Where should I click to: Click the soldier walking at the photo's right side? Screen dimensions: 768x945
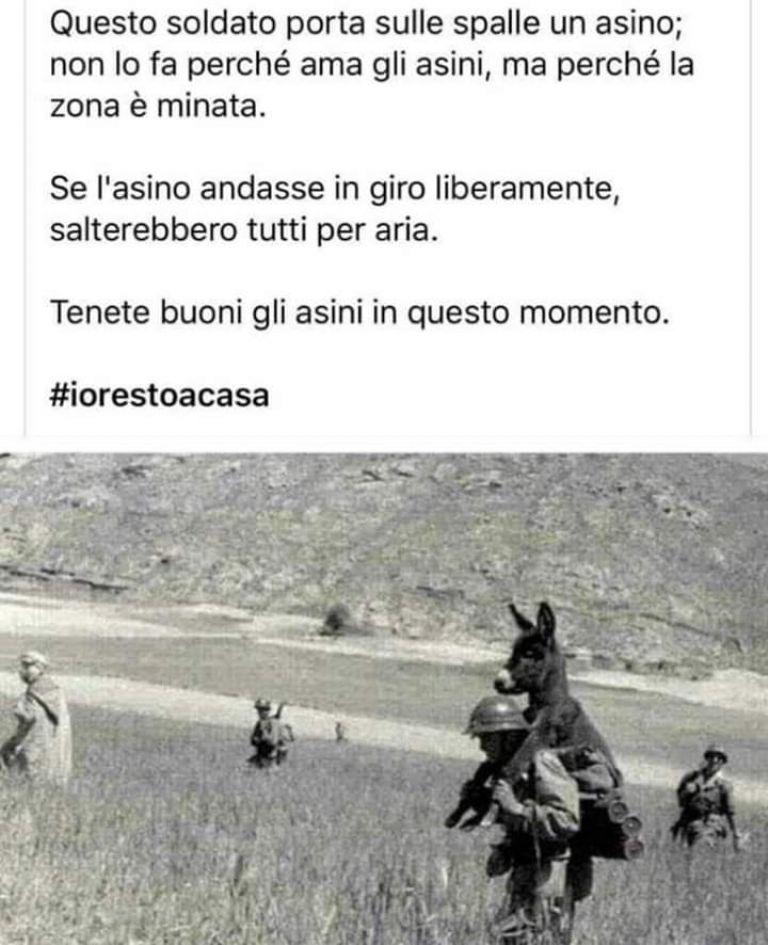pyautogui.click(x=705, y=797)
